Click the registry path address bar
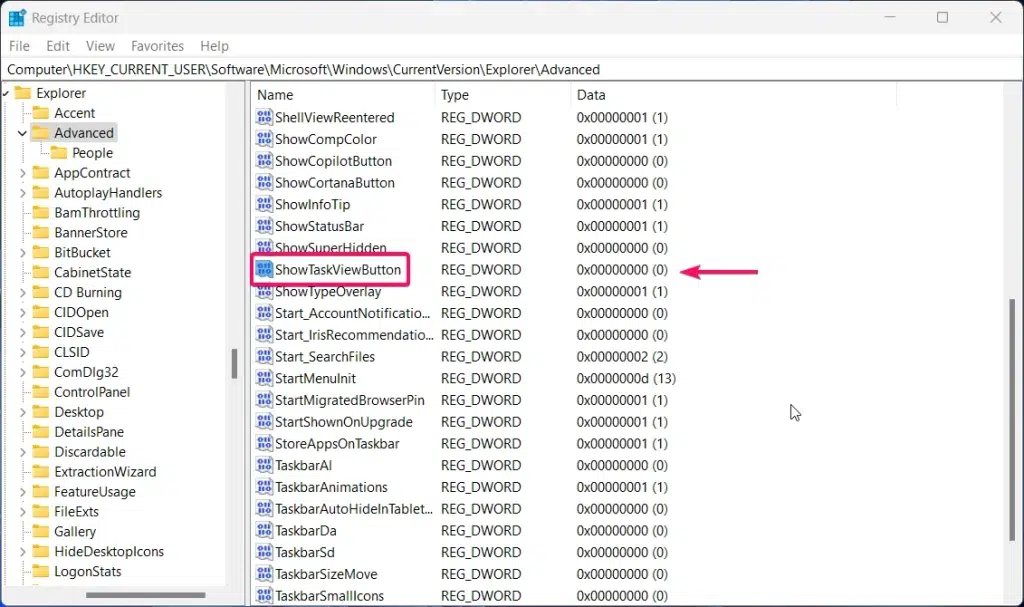 (x=512, y=69)
